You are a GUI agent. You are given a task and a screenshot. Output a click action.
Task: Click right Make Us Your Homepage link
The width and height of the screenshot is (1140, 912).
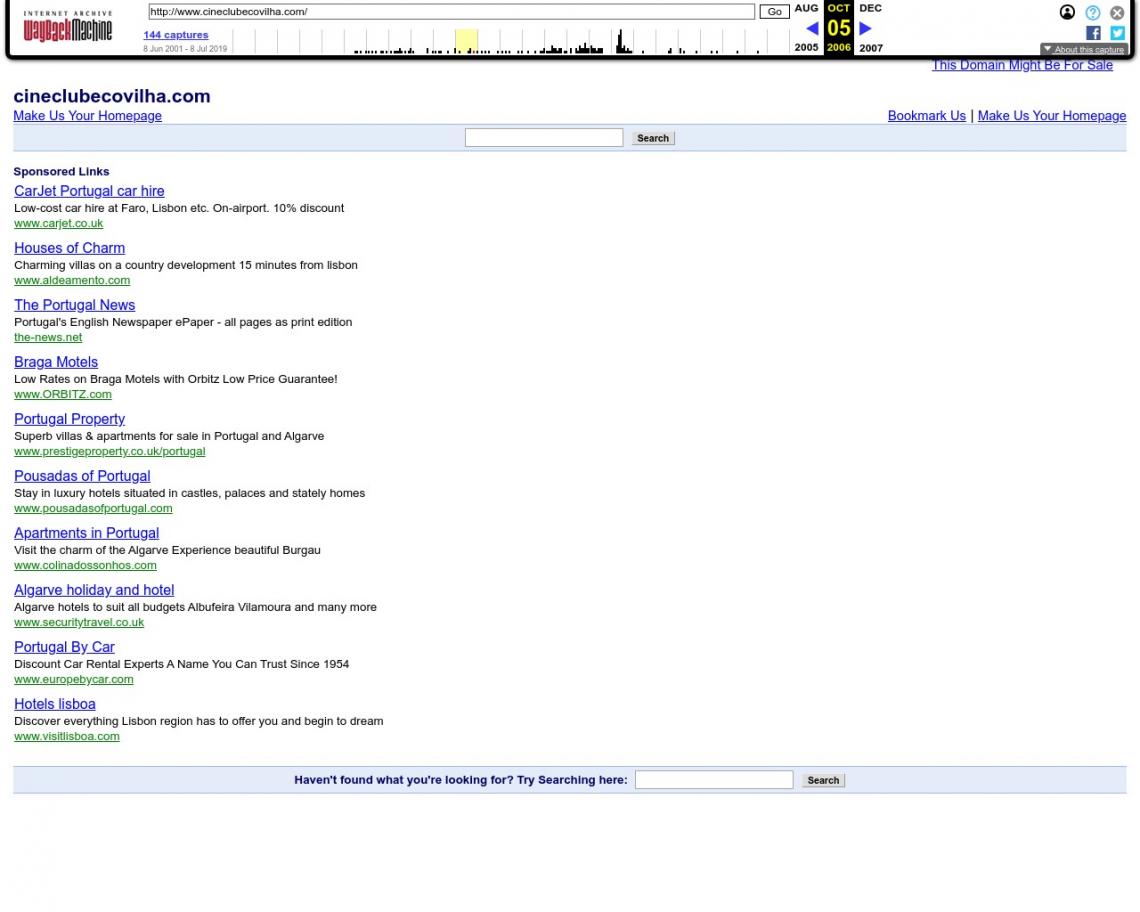point(1051,116)
